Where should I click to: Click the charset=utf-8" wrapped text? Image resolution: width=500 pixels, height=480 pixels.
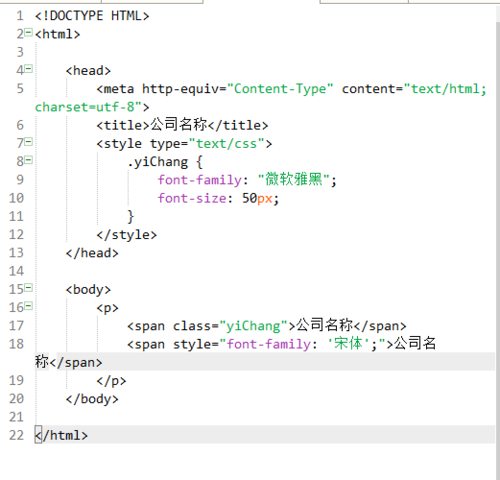pos(89,107)
